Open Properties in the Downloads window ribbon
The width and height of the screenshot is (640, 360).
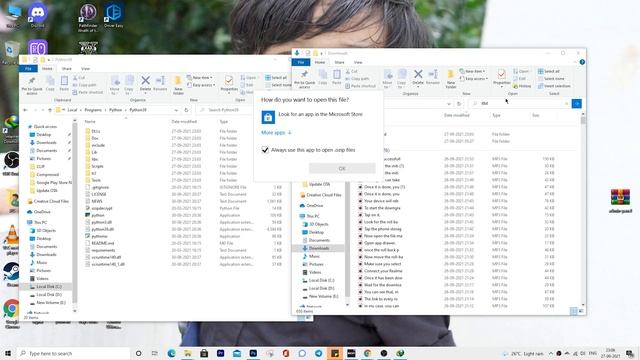[x=502, y=77]
